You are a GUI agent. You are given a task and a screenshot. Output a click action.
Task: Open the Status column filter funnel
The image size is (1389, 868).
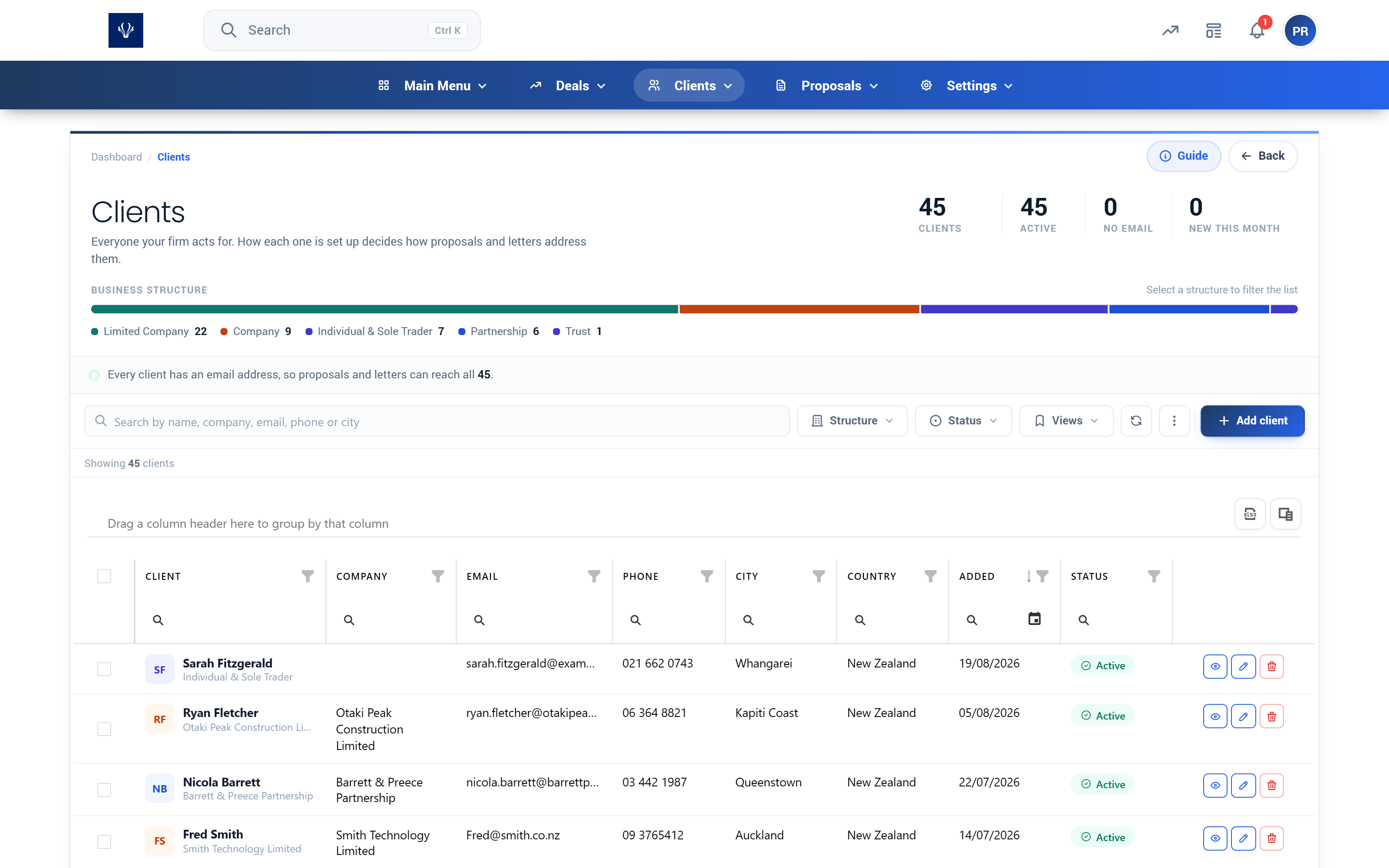pyautogui.click(x=1154, y=576)
